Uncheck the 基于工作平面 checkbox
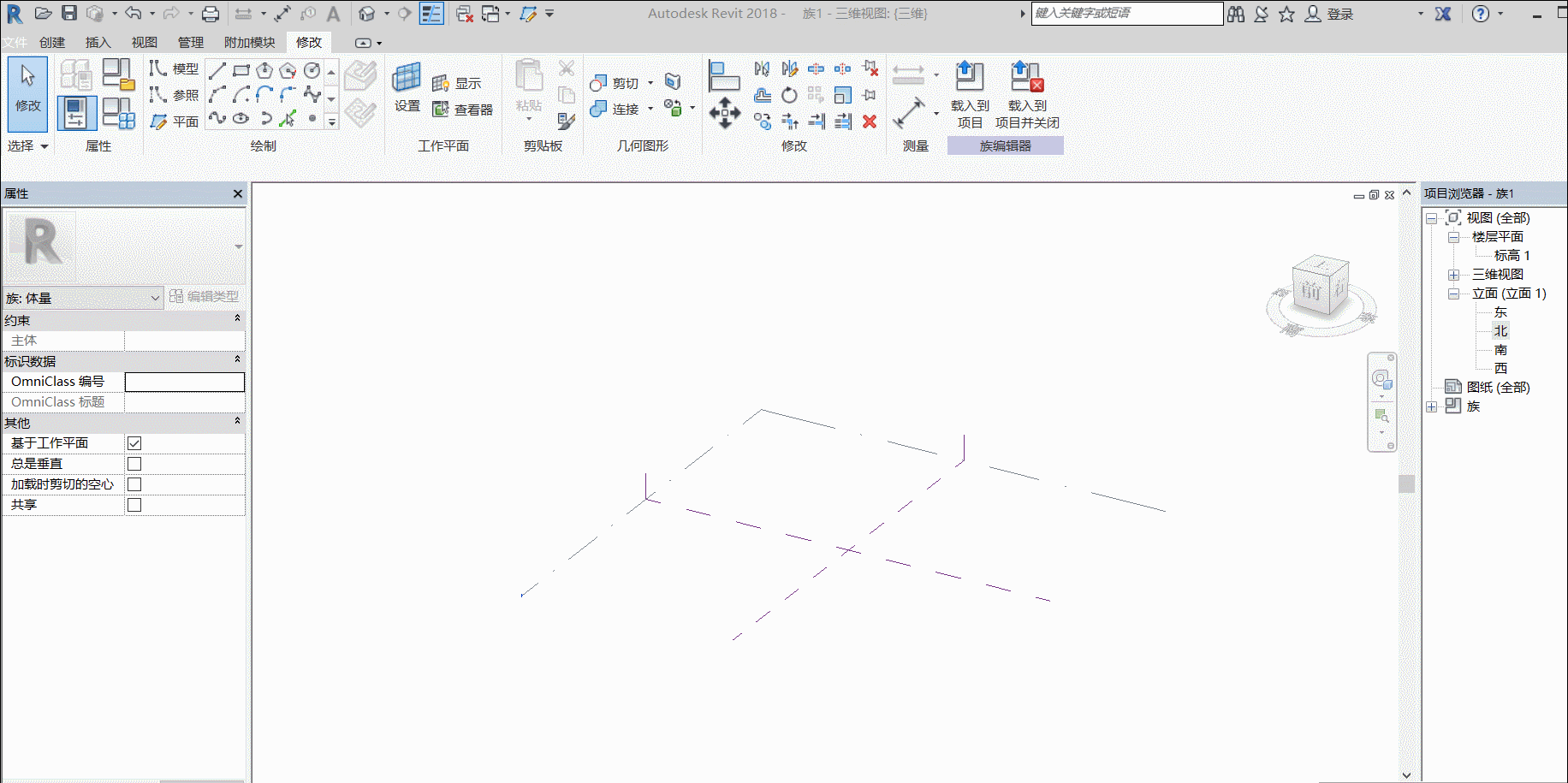Viewport: 1568px width, 783px height. click(134, 443)
